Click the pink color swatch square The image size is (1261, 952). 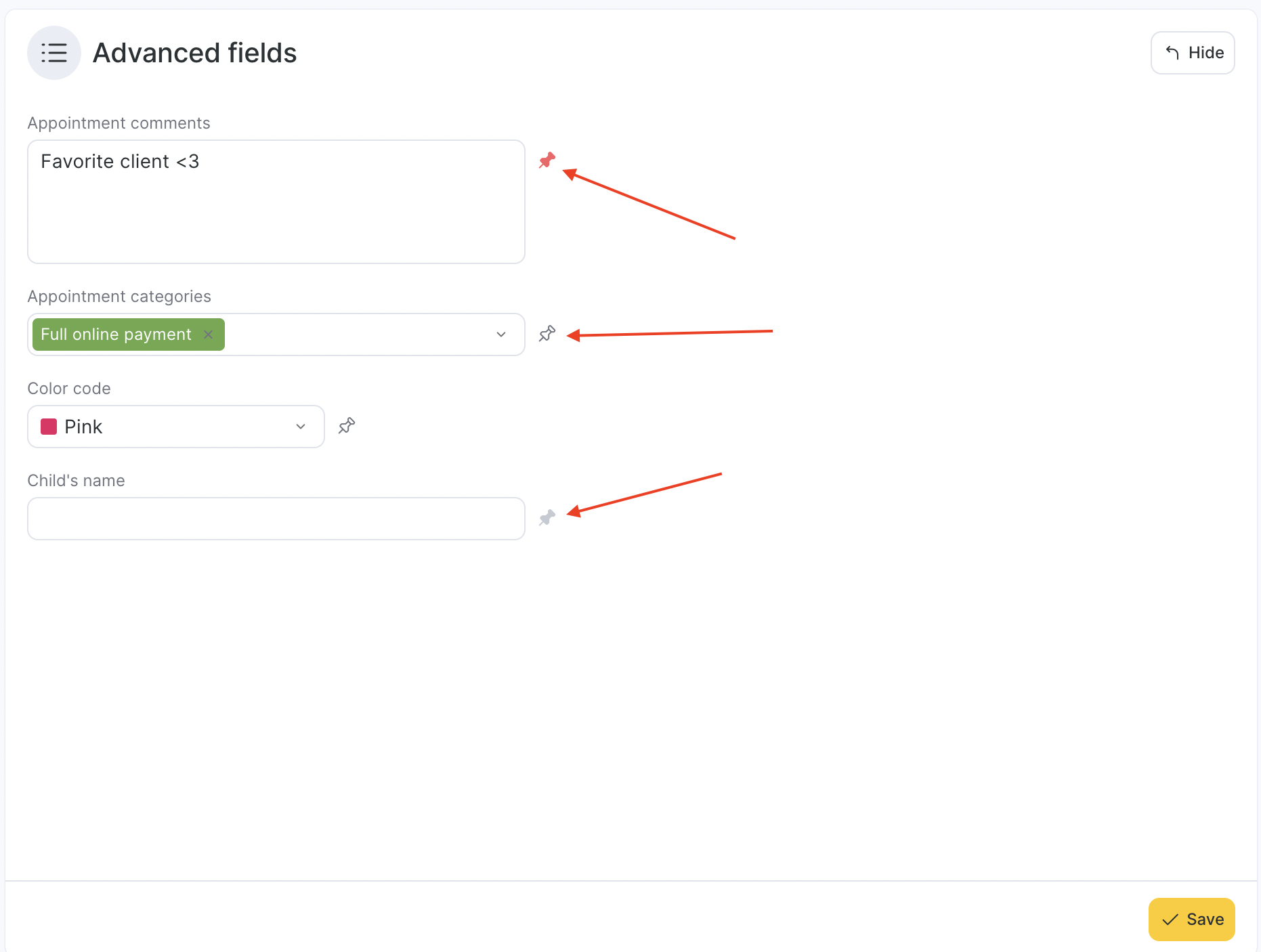(49, 427)
